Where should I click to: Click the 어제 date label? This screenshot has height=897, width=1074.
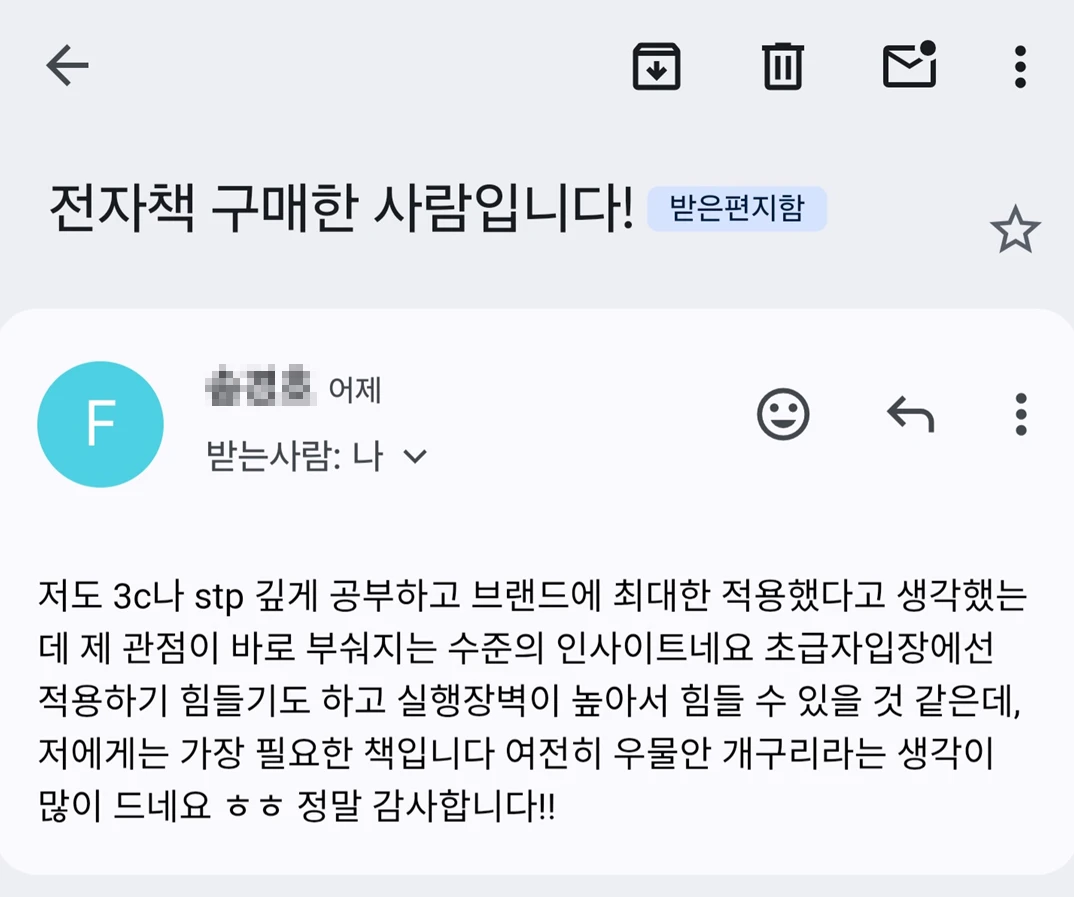(355, 389)
